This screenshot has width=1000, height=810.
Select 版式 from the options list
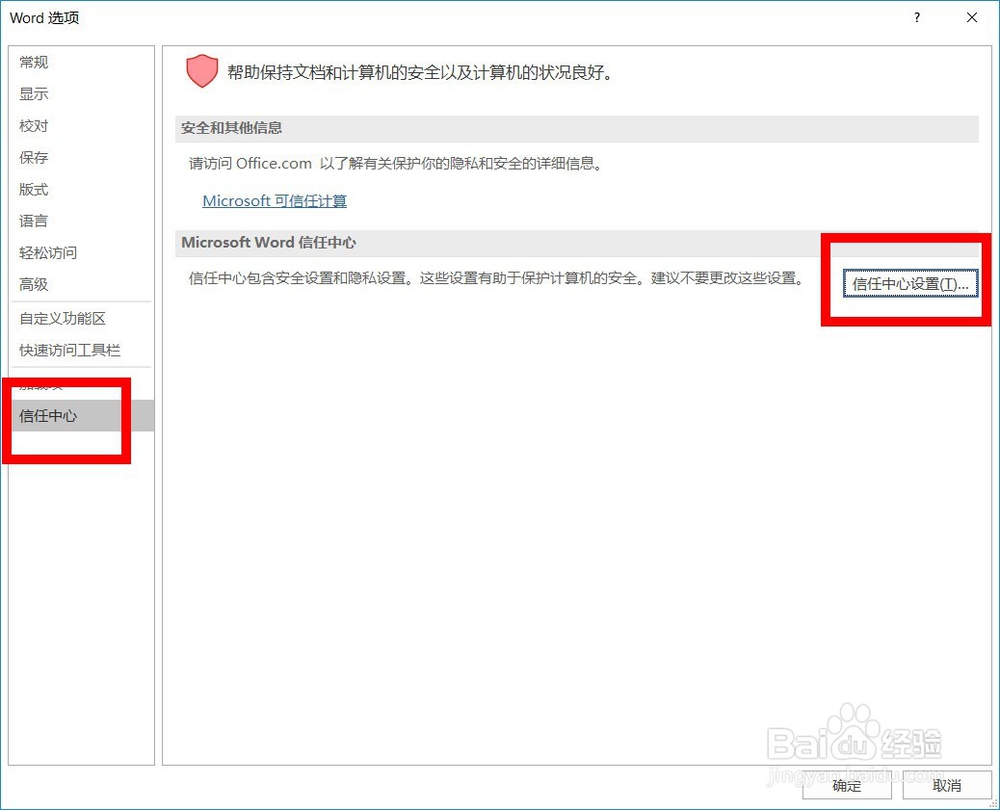coord(33,189)
